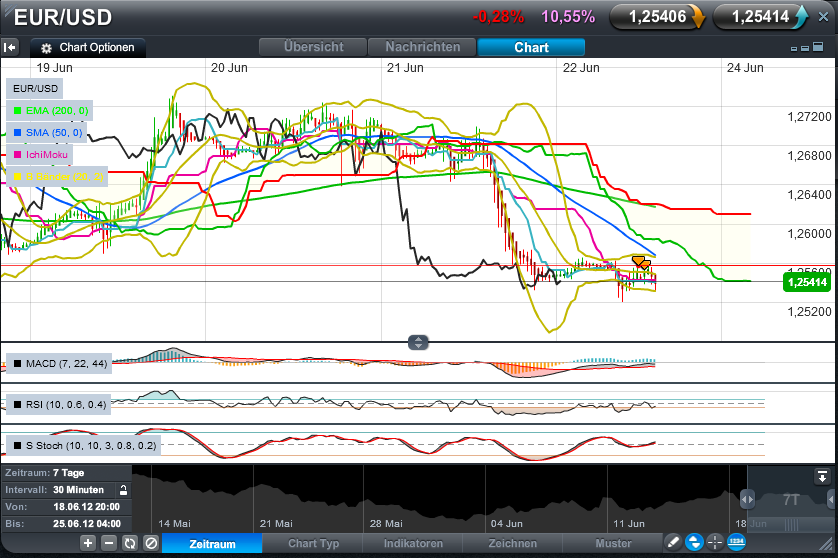The height and width of the screenshot is (558, 838).
Task: Edit the Bis date 25.06.12 04:00
Action: 66,524
